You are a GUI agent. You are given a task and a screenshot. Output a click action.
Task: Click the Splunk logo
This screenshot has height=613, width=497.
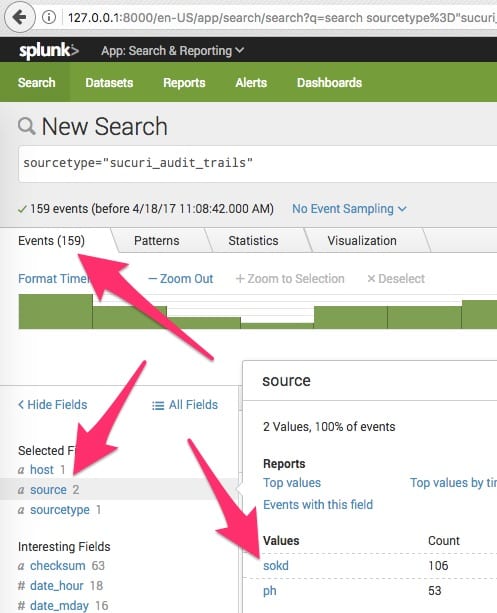point(49,50)
